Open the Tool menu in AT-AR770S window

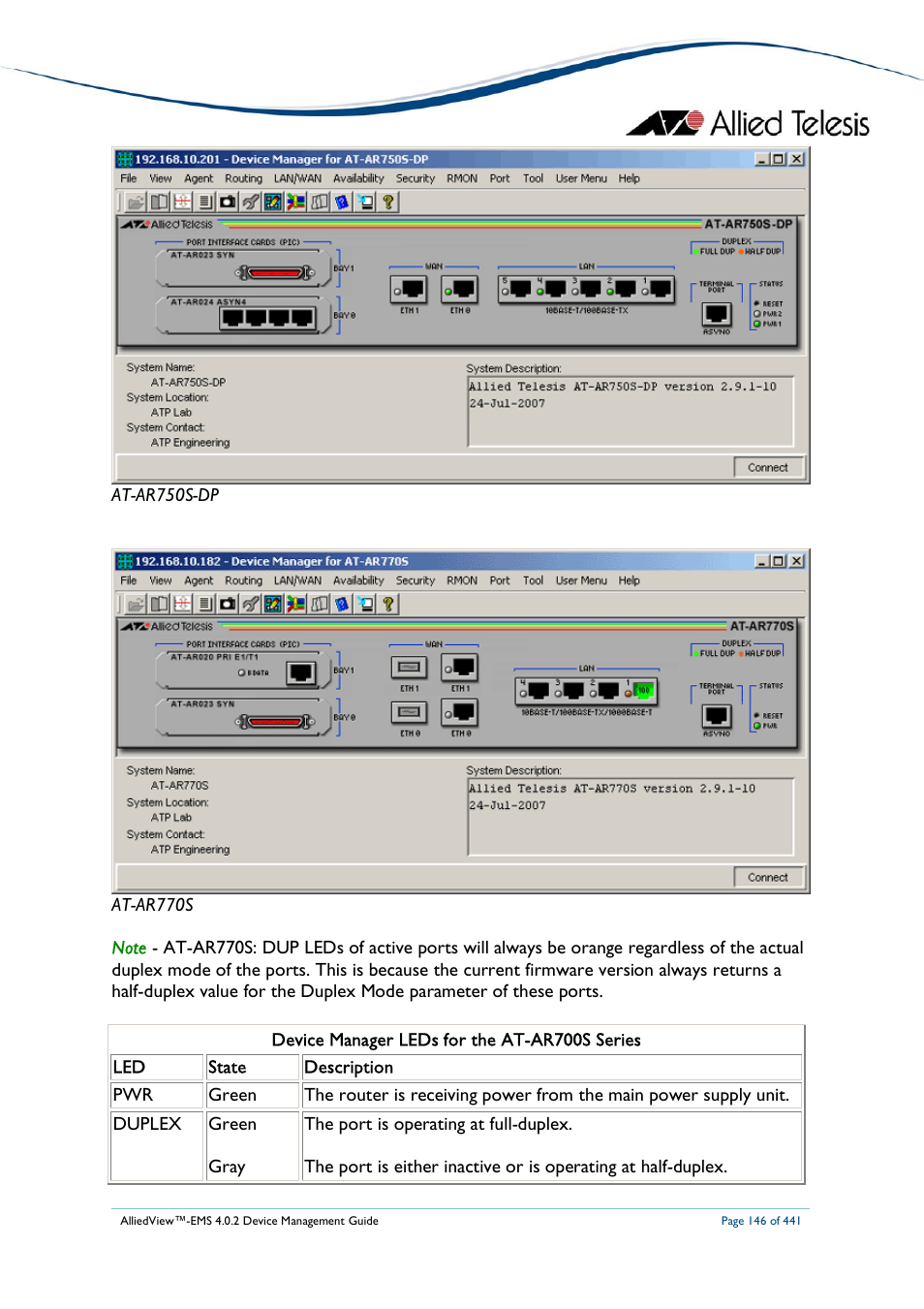coord(533,580)
